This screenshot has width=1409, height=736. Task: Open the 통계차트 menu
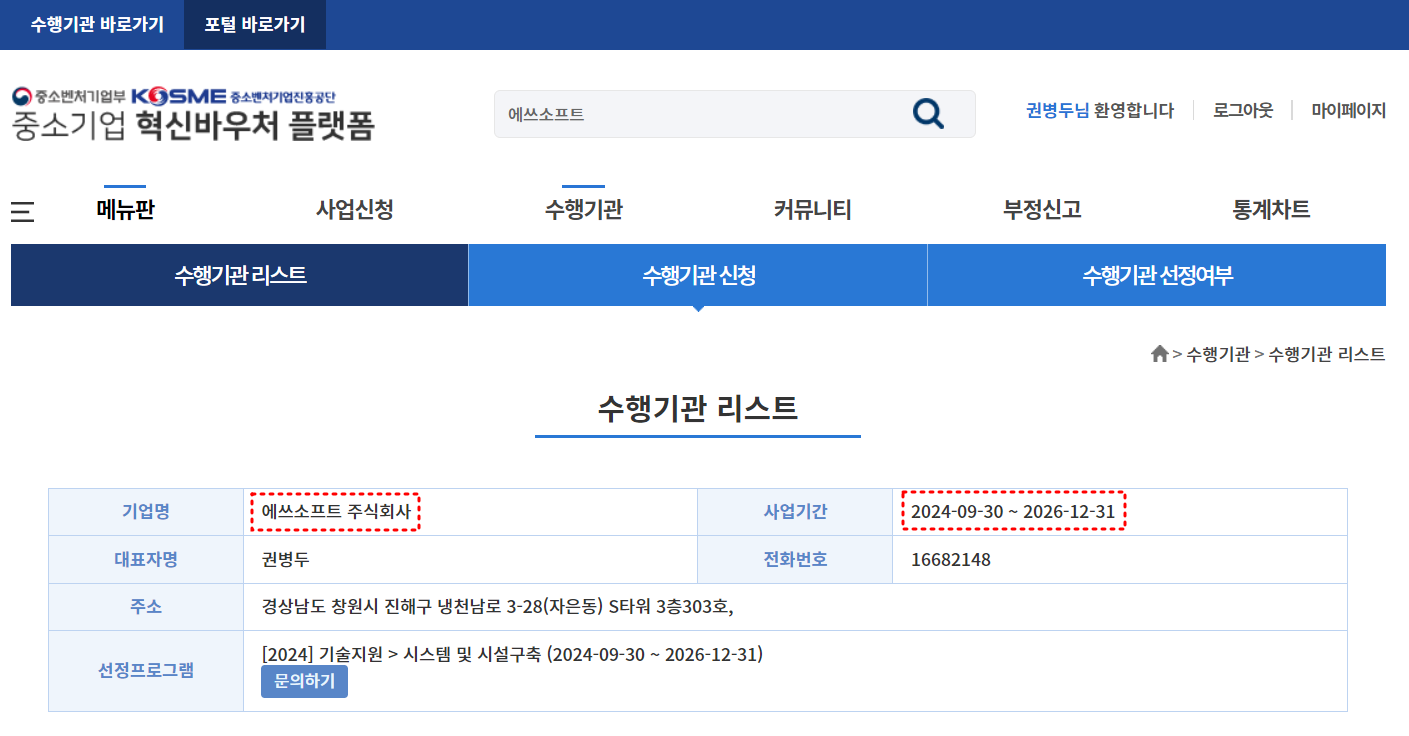point(1271,210)
